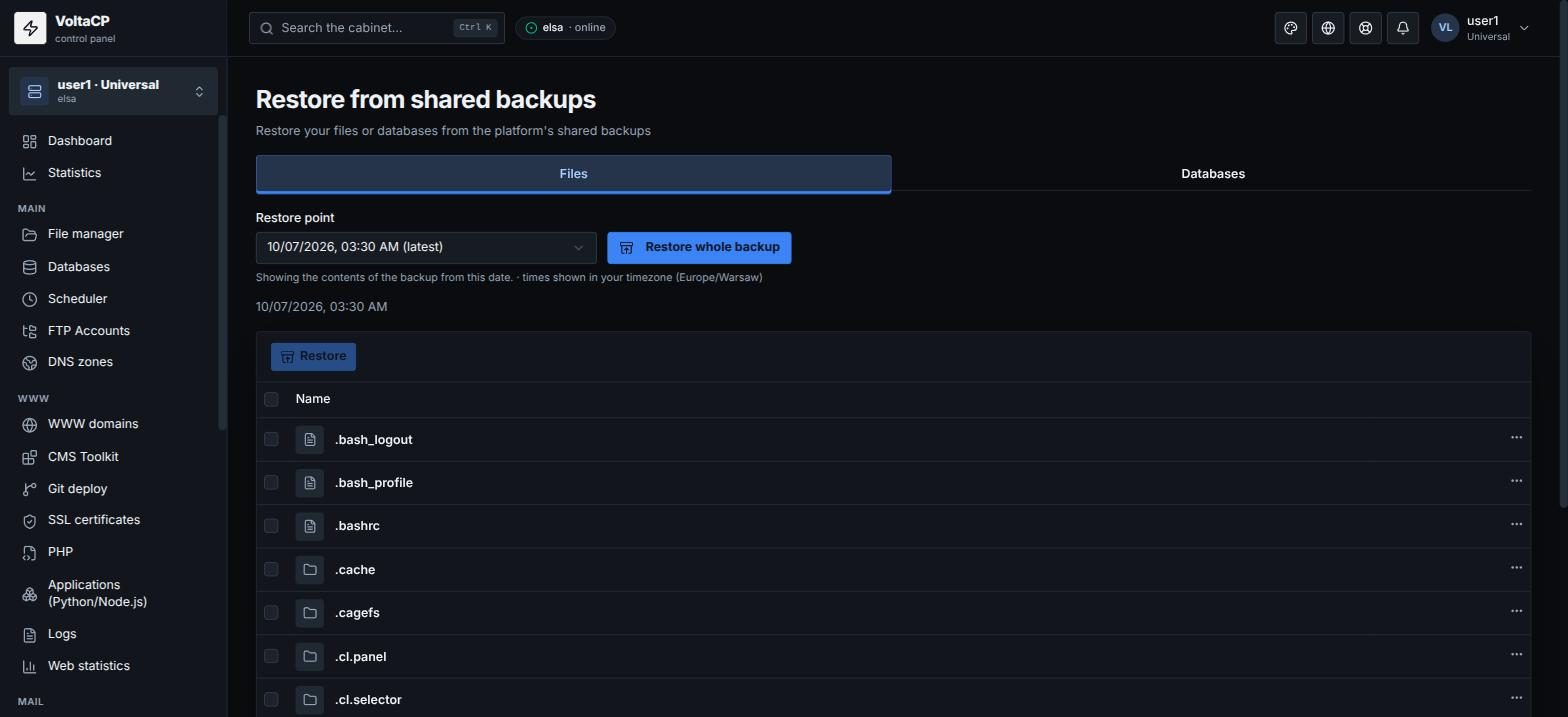Open the language globe icon in header

point(1328,28)
